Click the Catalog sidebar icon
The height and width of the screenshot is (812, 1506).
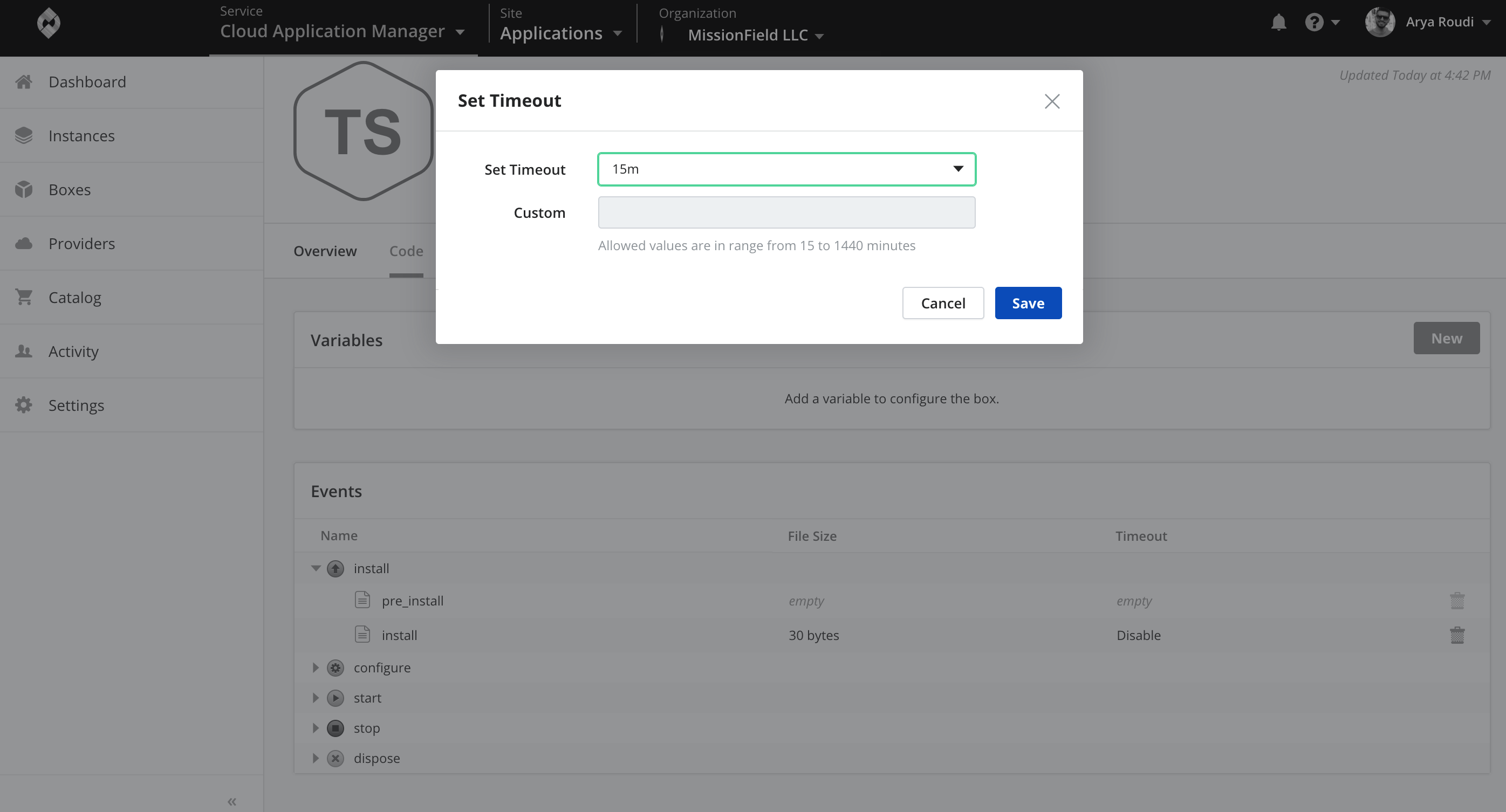coord(24,297)
